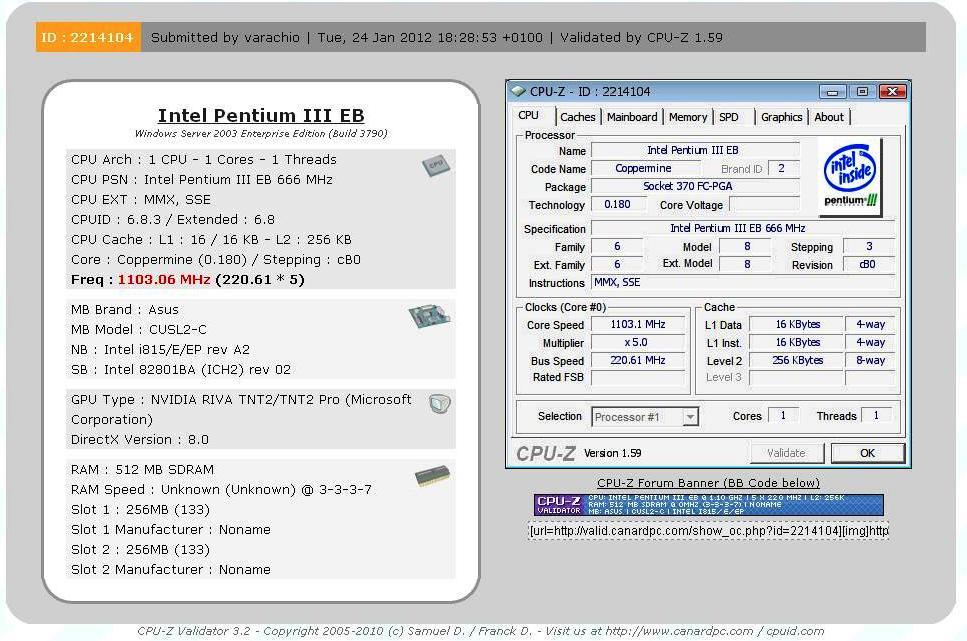Image resolution: width=967 pixels, height=641 pixels.
Task: Click the Slot 2 : 256MB (133) line
Action: (x=141, y=550)
